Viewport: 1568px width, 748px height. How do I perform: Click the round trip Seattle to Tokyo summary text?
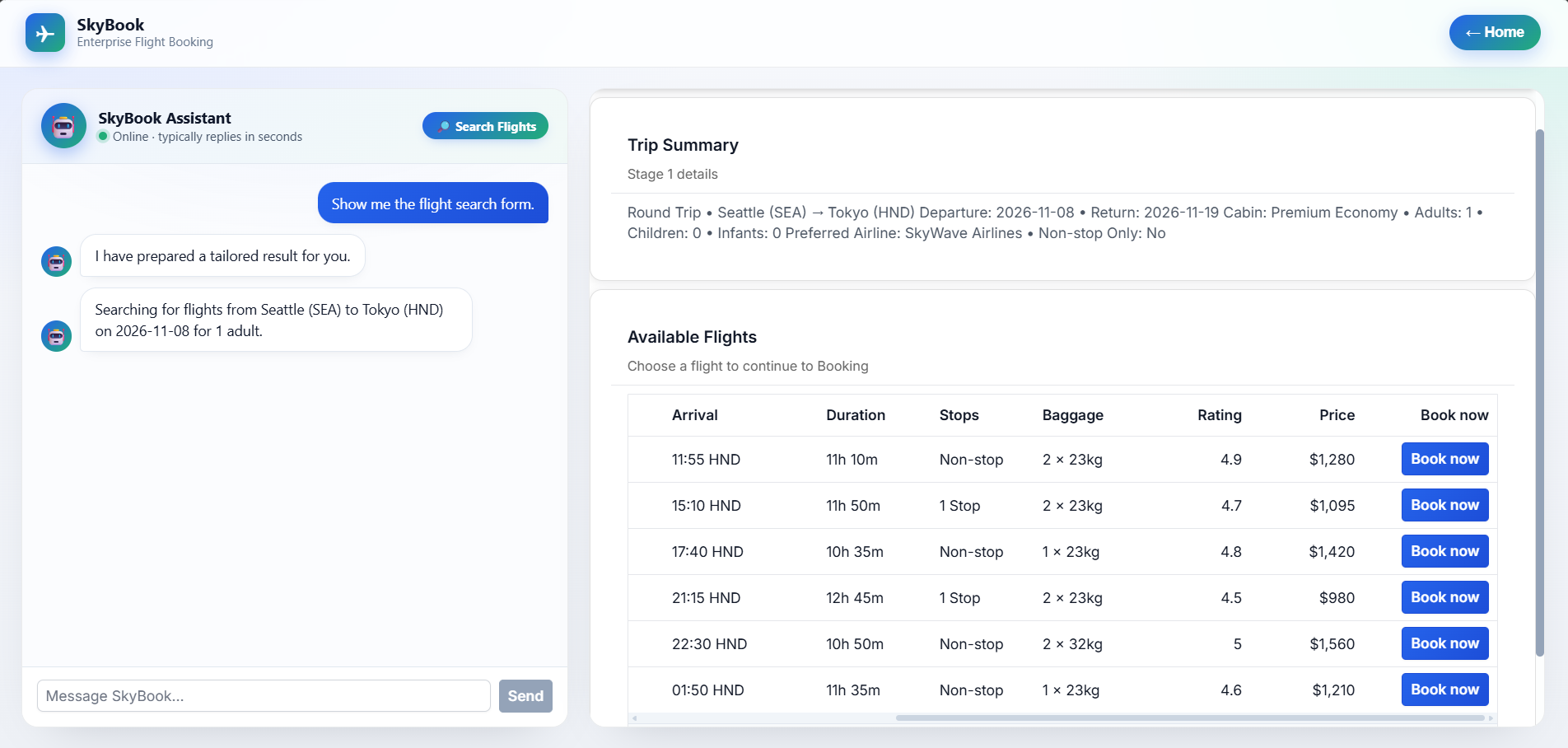click(1055, 222)
